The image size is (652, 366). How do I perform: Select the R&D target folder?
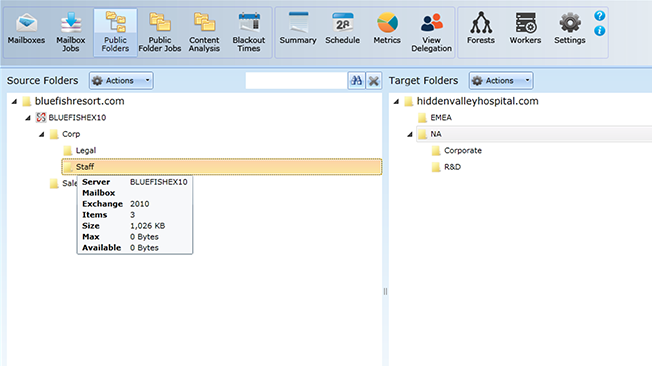tap(452, 167)
